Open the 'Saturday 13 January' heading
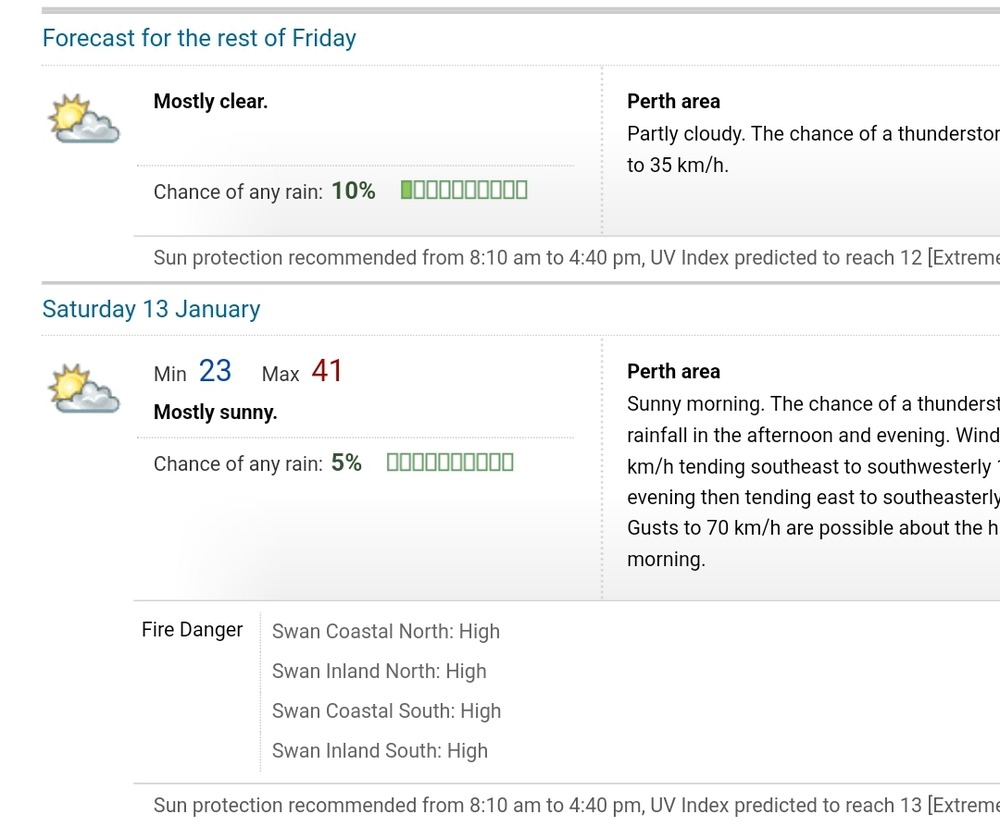Screen dimensions: 1000x827 [x=151, y=309]
